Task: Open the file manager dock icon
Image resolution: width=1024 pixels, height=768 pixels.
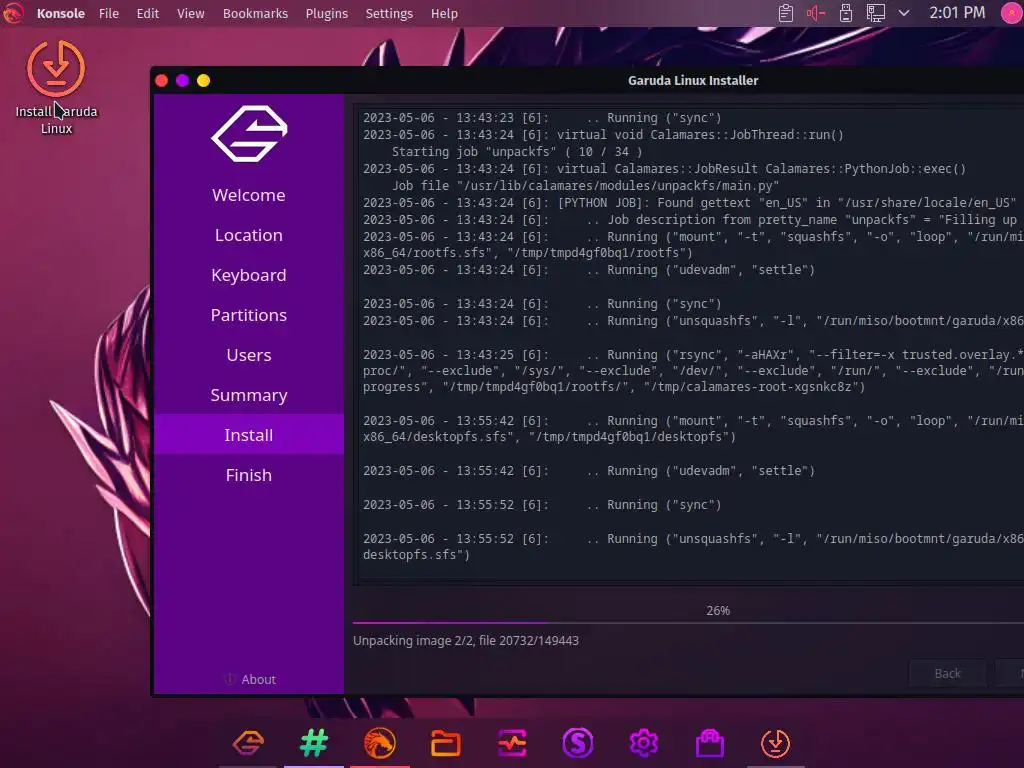Action: 446,743
